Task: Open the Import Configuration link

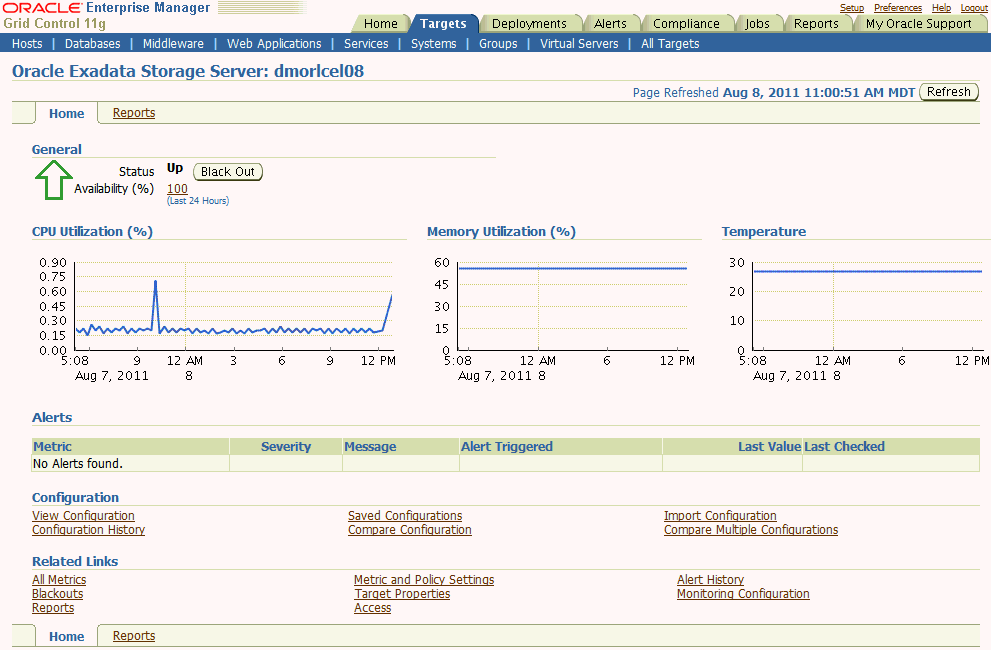Action: pyautogui.click(x=720, y=516)
